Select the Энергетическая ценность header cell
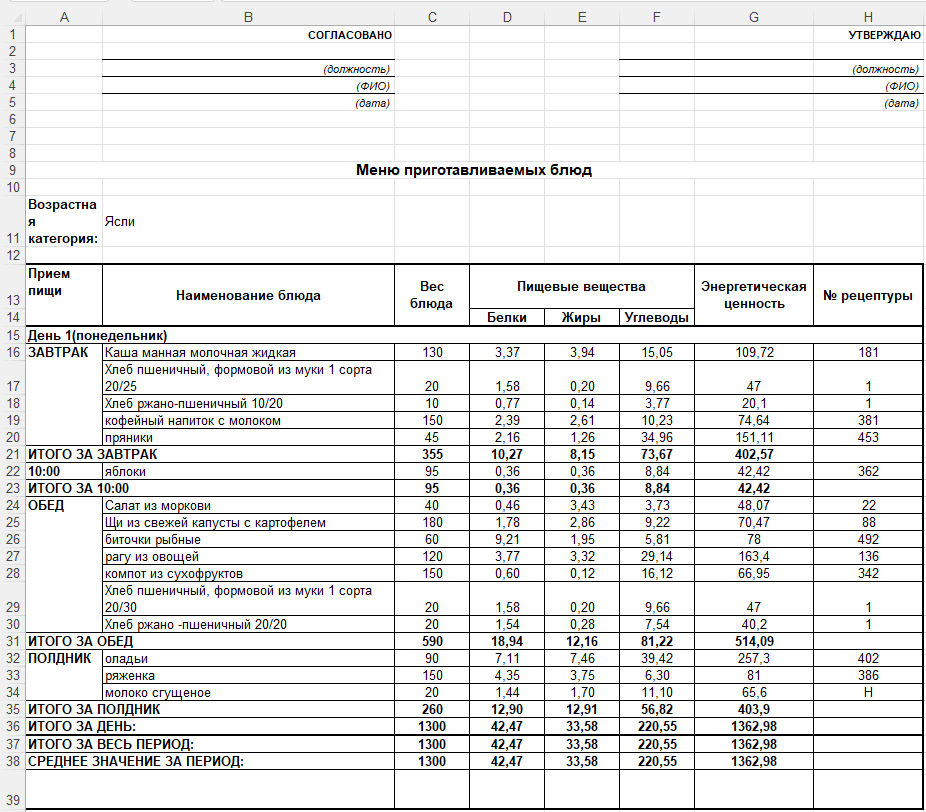926x812 pixels. tap(754, 295)
